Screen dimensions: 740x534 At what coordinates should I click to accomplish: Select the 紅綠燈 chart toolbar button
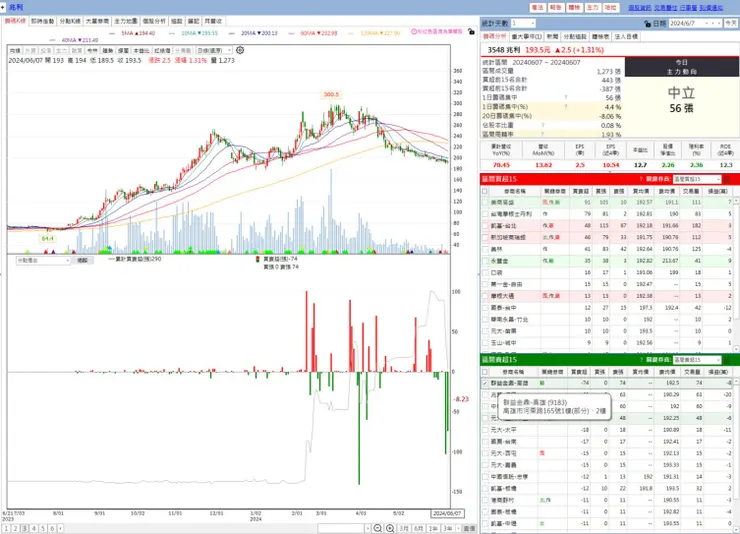point(162,50)
